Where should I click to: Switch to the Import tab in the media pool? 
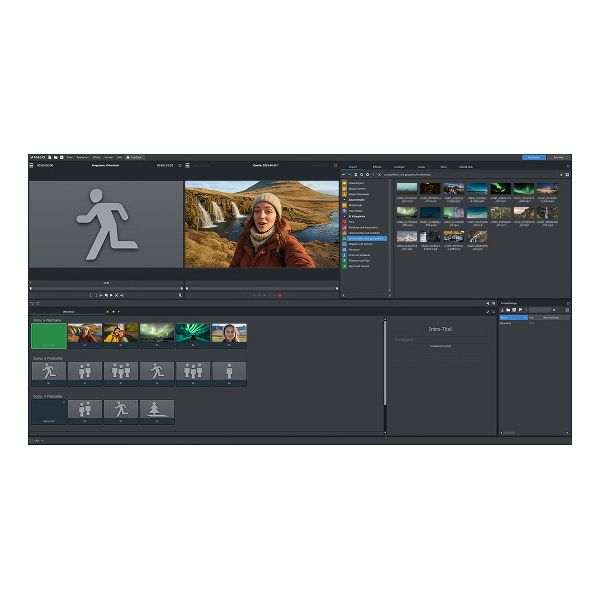click(x=353, y=167)
